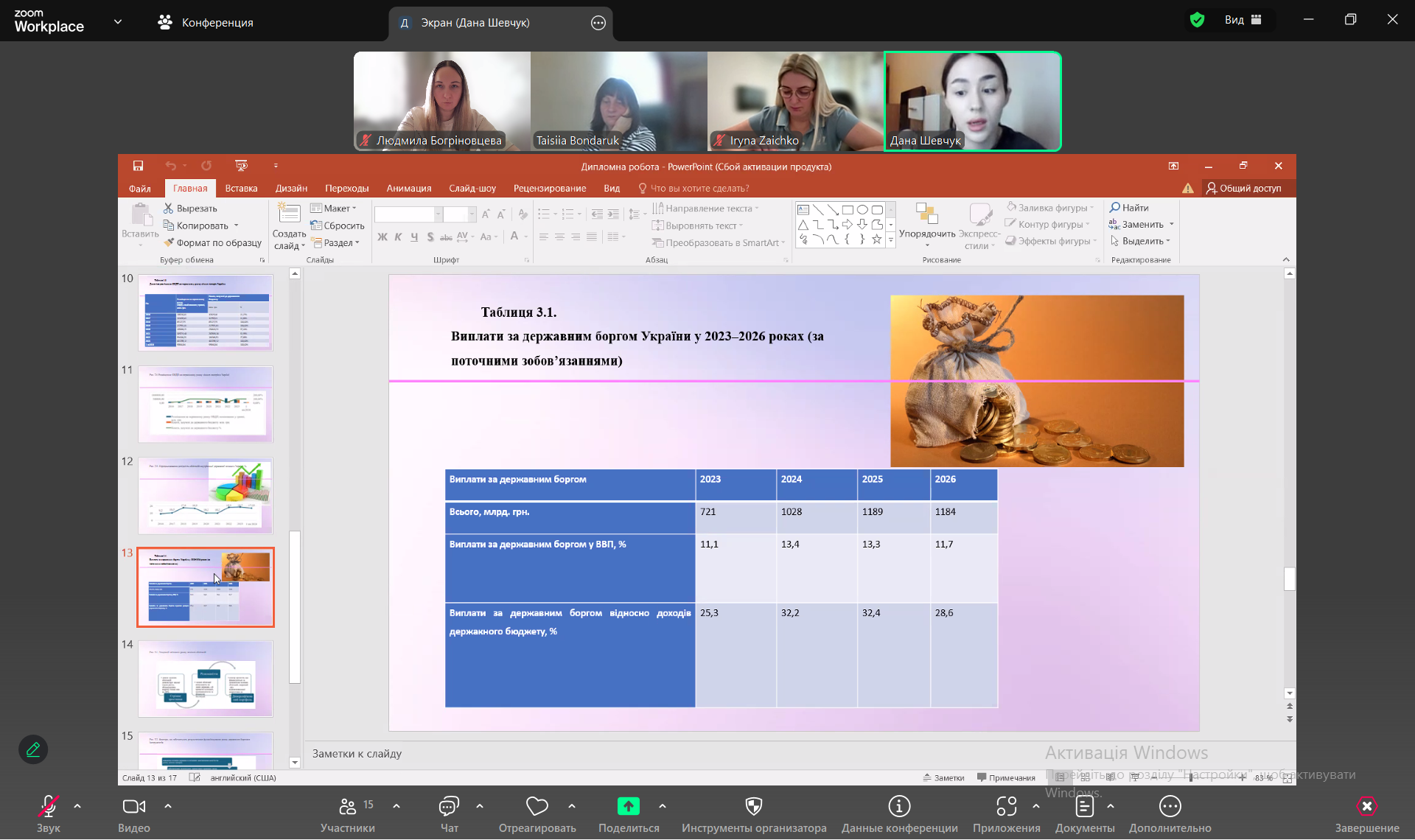Open Conference Info icon

tap(899, 807)
